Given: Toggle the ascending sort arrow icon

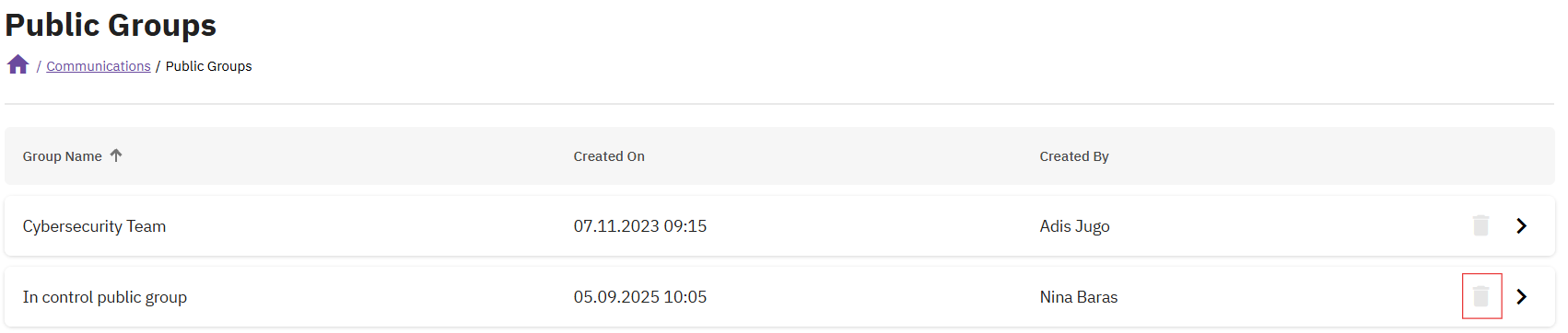Looking at the screenshot, I should coord(116,155).
